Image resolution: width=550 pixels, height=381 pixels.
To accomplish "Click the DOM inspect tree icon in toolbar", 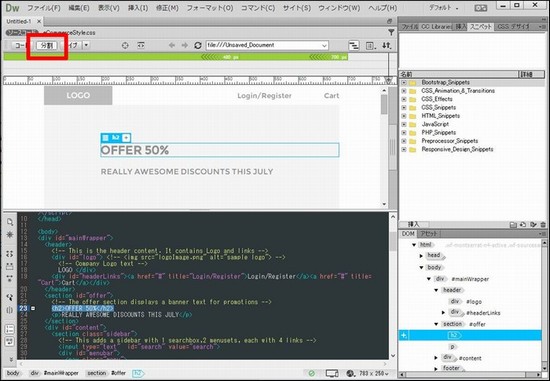I will [354, 46].
